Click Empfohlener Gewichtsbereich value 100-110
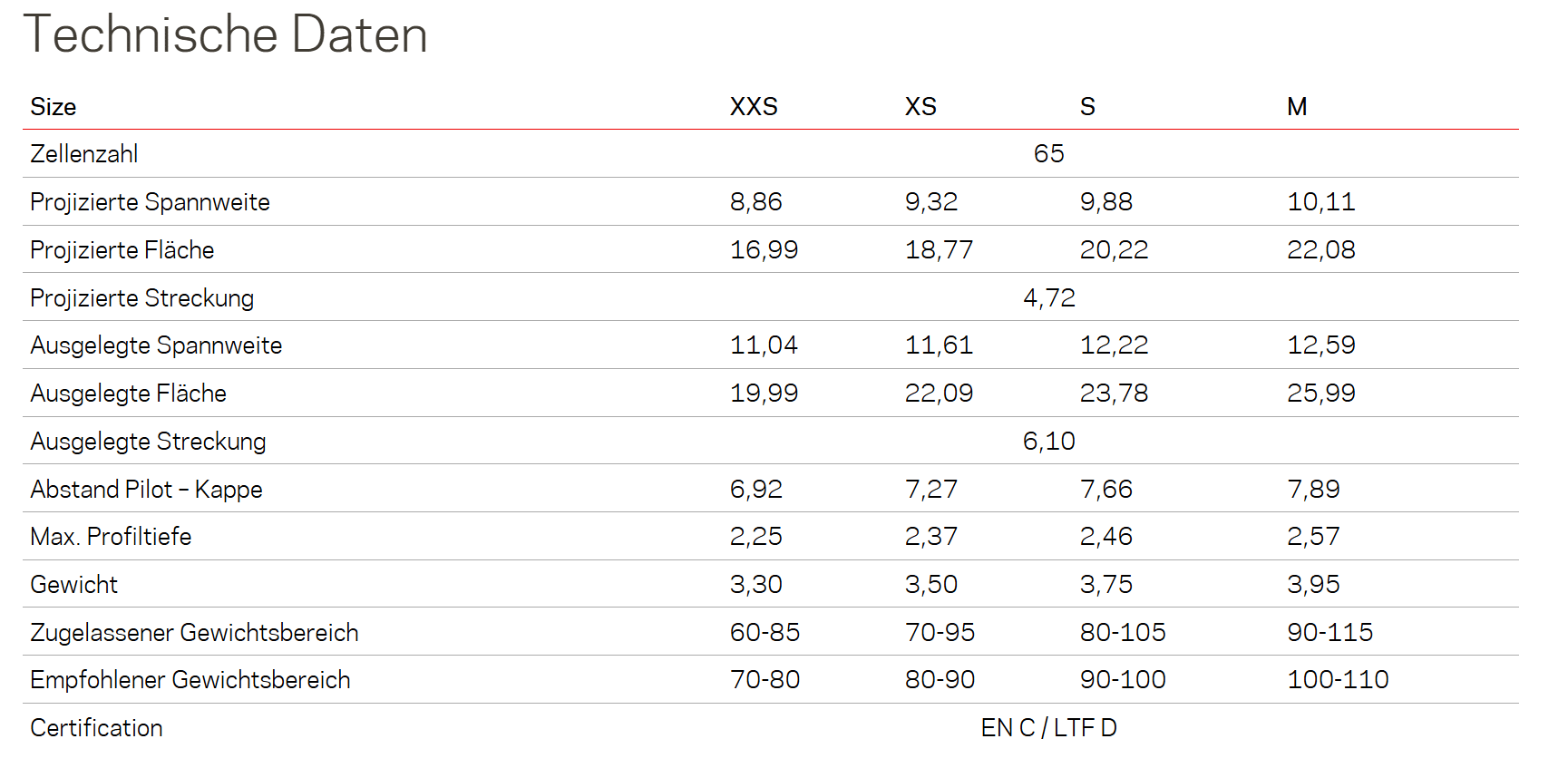 tap(1338, 680)
